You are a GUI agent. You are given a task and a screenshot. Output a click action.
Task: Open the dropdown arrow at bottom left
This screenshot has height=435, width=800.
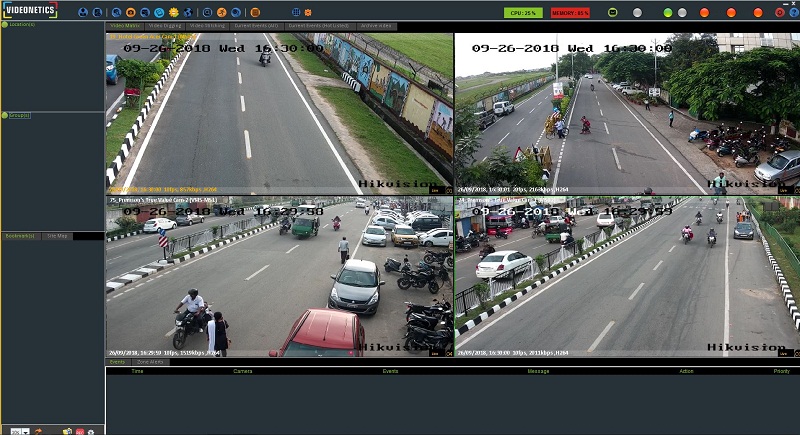pyautogui.click(x=25, y=430)
